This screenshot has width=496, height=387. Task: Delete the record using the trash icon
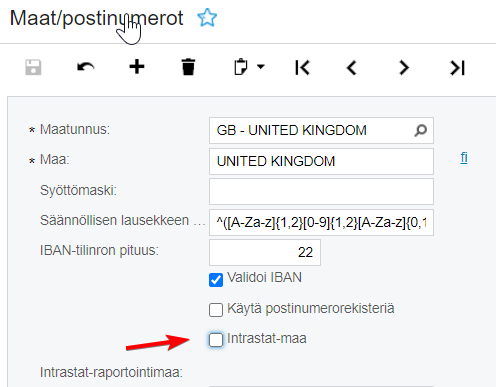pos(188,67)
